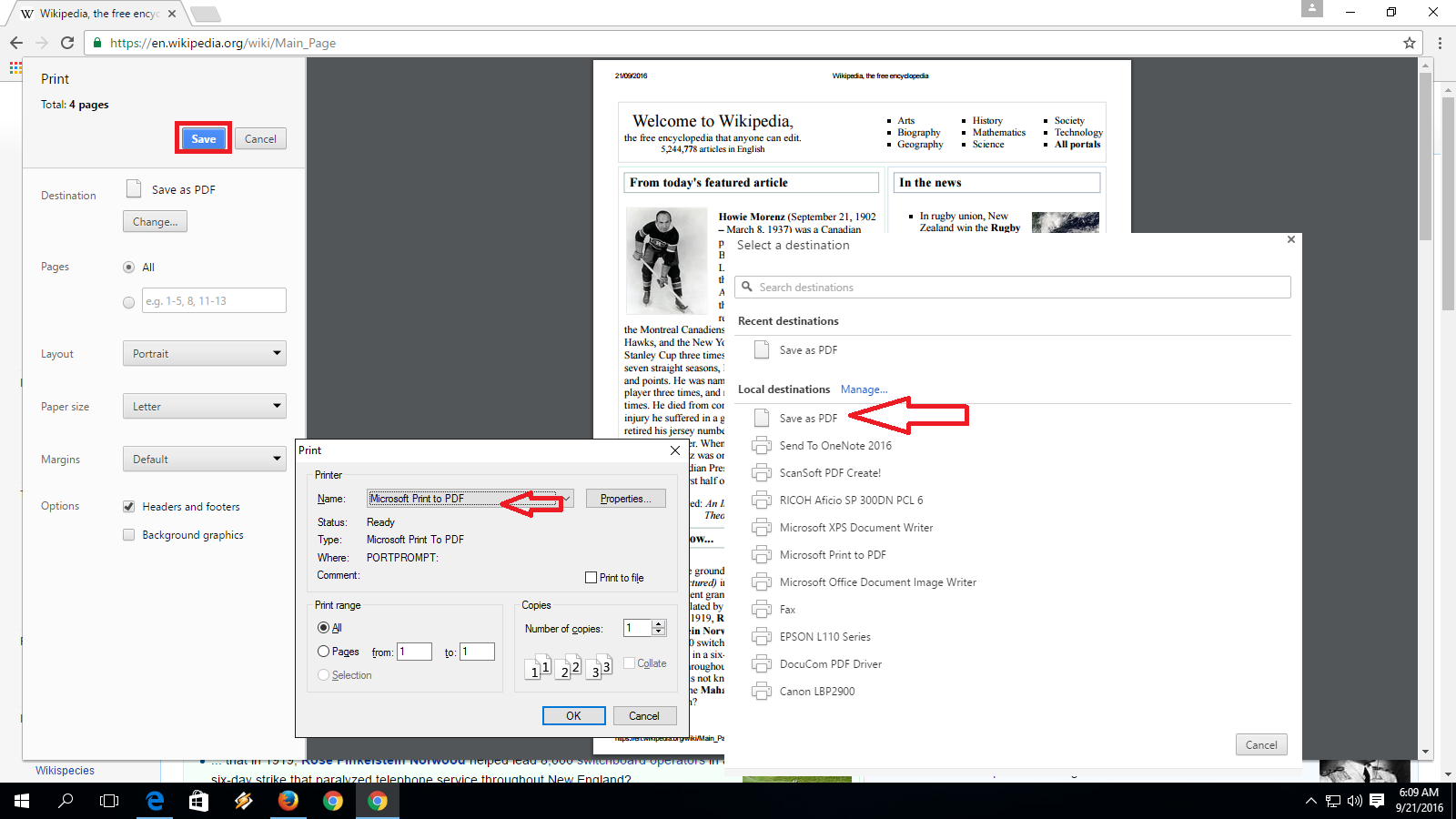Open the Windows Start menu
Image resolution: width=1456 pixels, height=819 pixels.
pyautogui.click(x=22, y=801)
